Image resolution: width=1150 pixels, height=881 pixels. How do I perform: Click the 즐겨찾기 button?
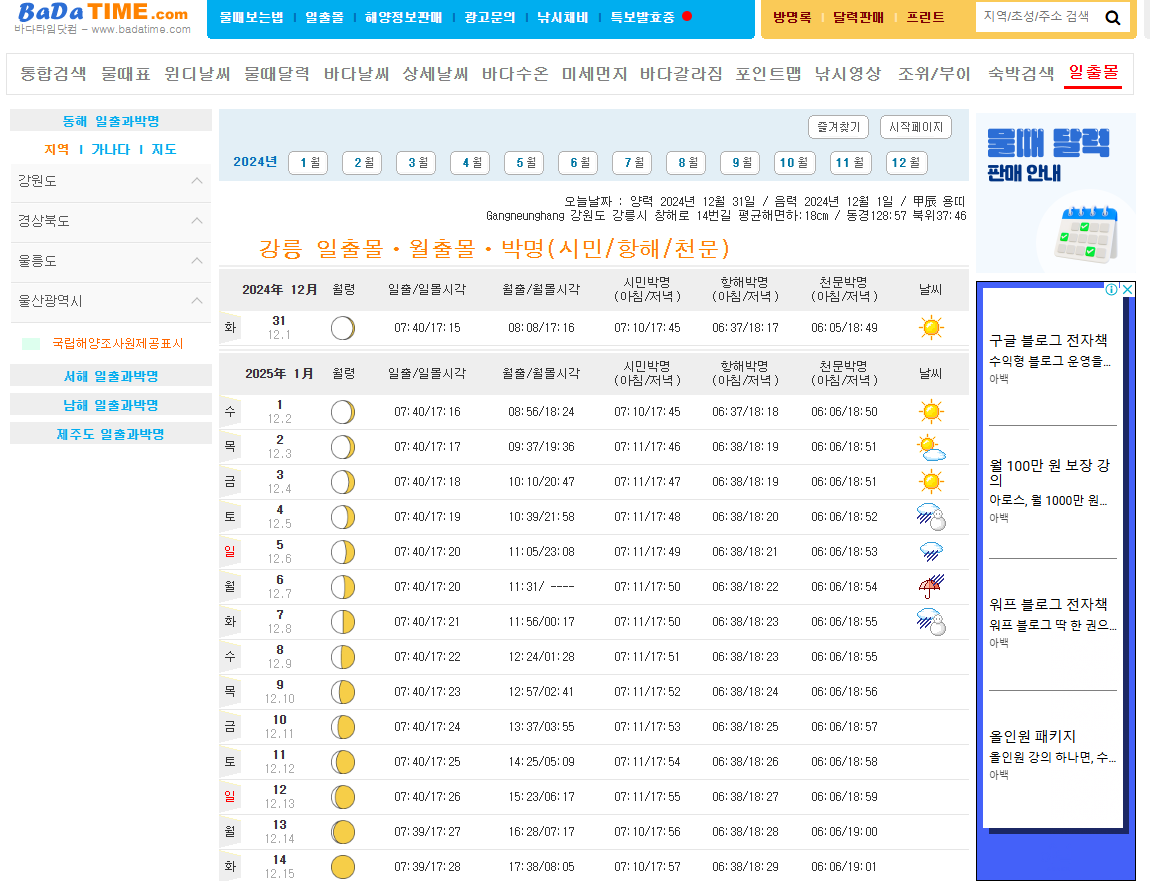[838, 127]
